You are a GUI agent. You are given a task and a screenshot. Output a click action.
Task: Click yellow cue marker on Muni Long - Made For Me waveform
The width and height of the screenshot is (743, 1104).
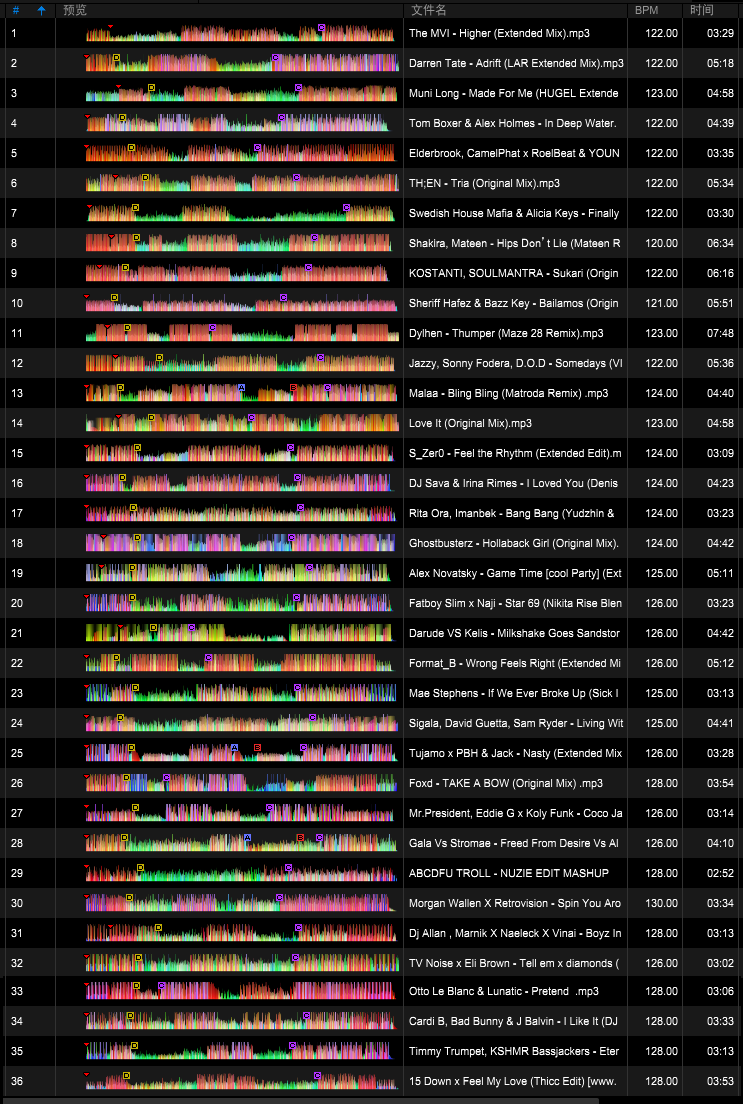151,87
